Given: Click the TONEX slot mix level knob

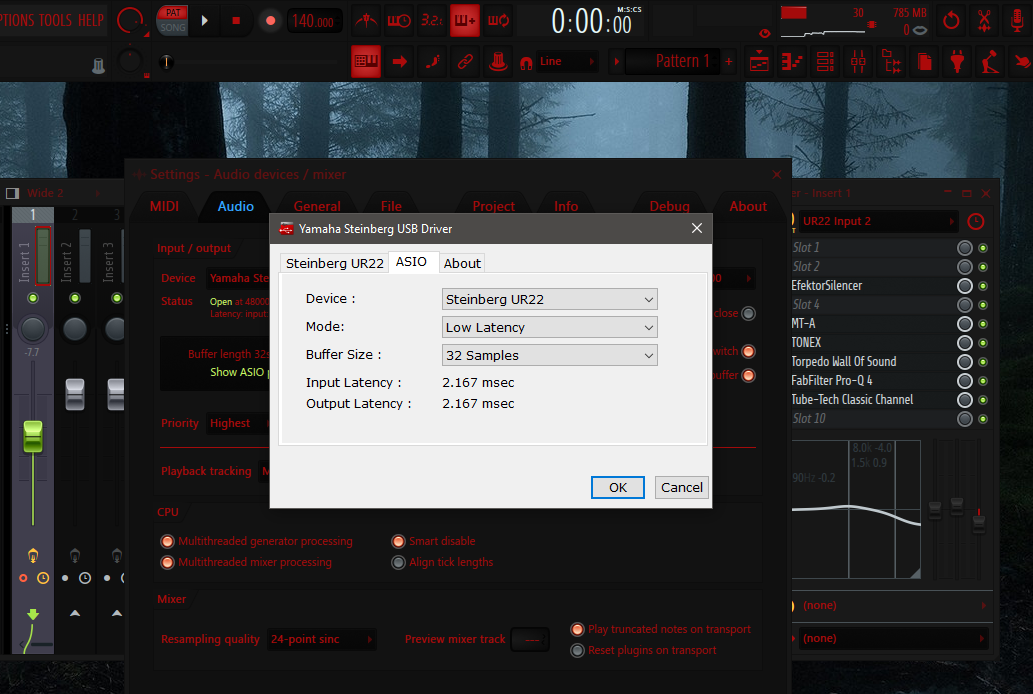Looking at the screenshot, I should coord(964,343).
